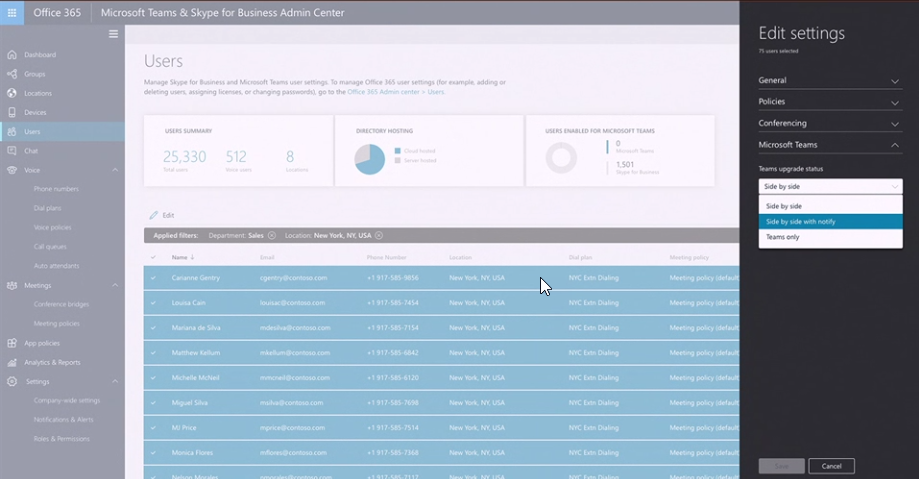Click the Settings gear icon

(12, 381)
